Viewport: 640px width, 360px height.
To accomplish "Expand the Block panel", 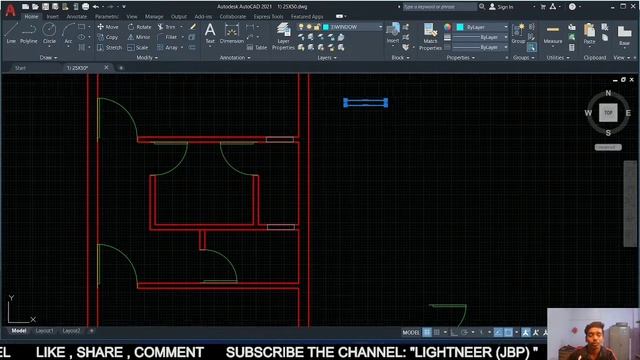I will click(x=400, y=58).
